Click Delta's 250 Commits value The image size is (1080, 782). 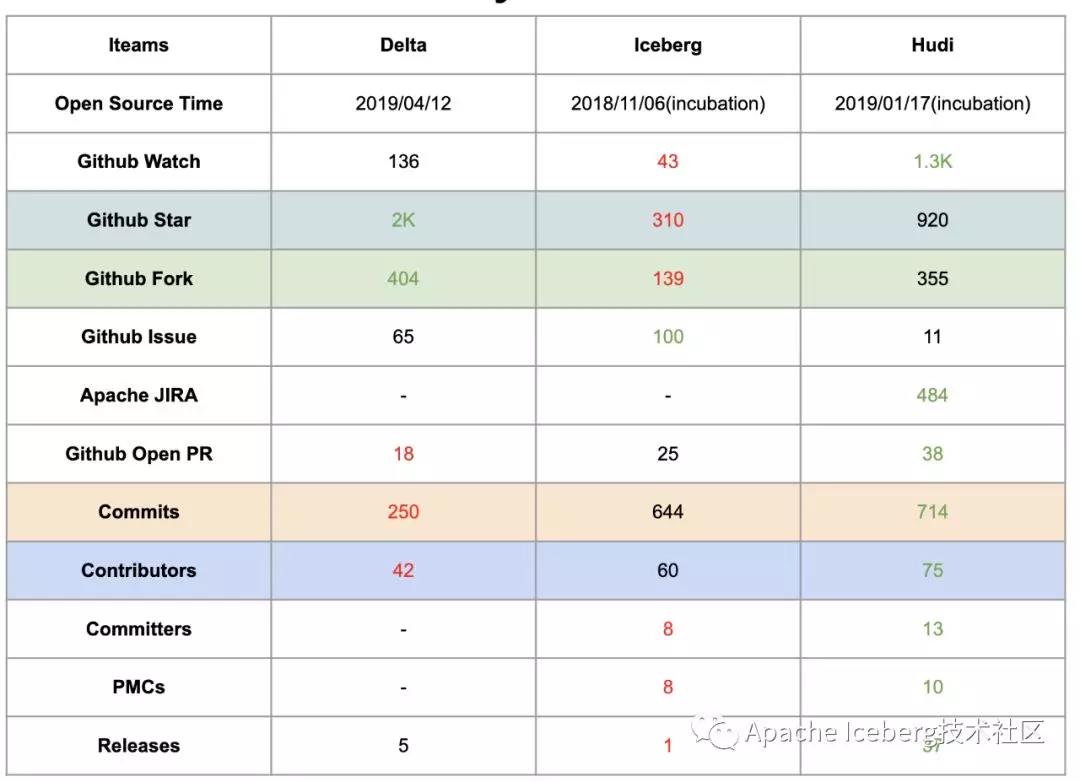(x=403, y=512)
